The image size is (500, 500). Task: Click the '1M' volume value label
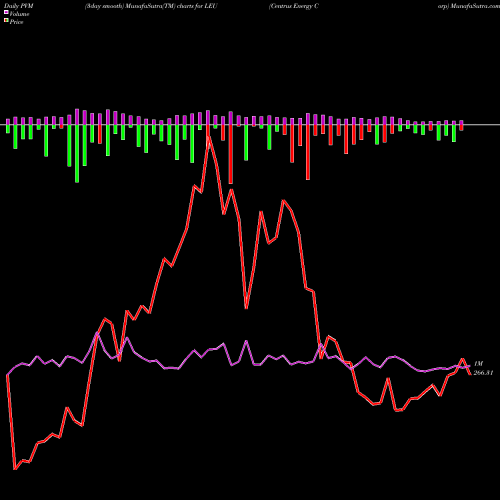coord(478,364)
